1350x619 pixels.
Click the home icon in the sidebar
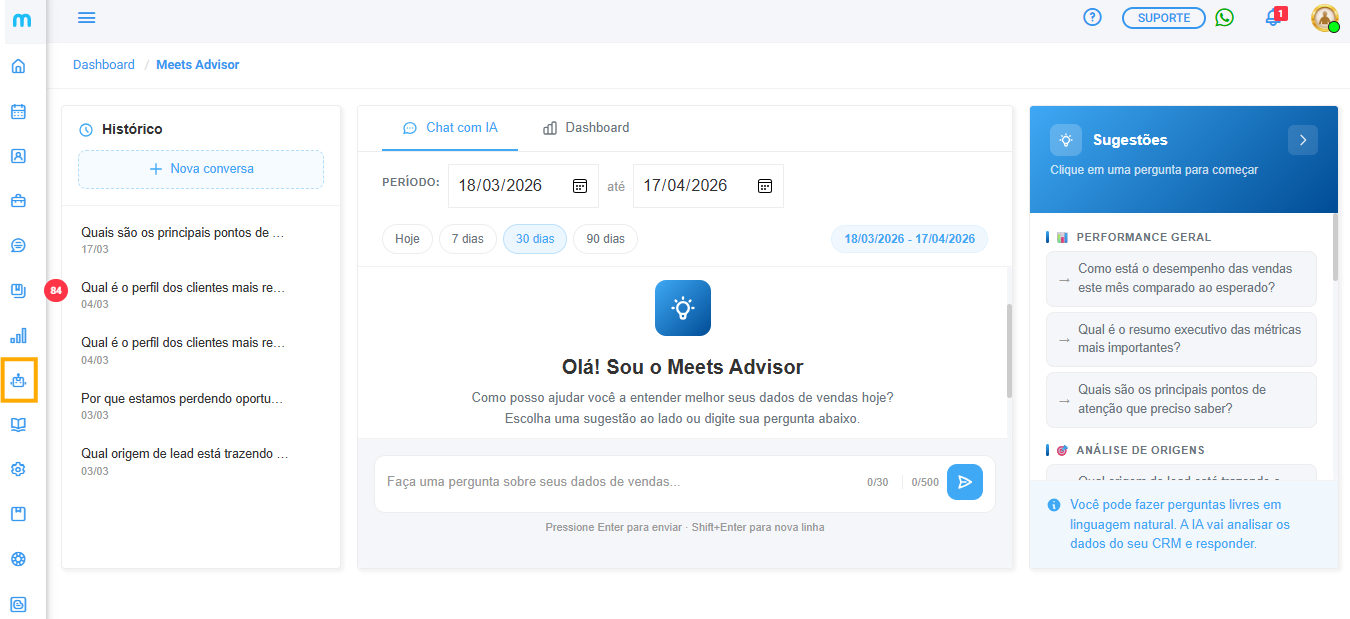click(18, 67)
